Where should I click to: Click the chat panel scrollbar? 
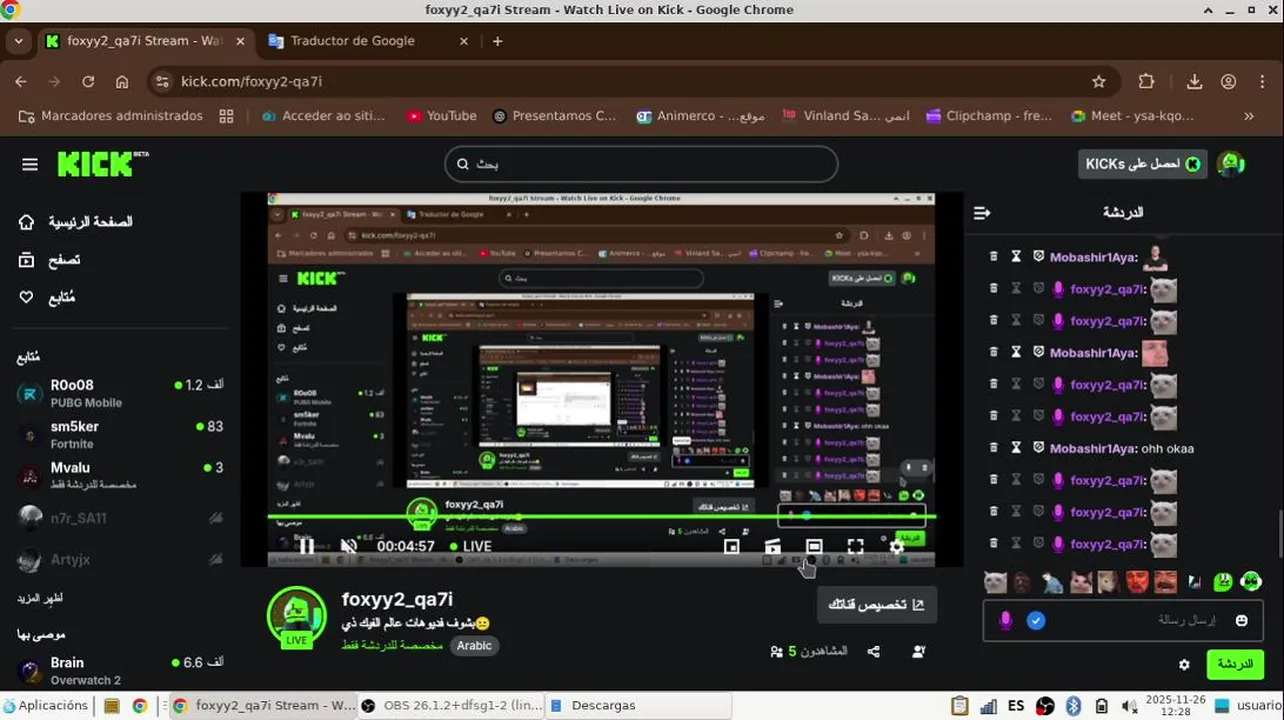click(x=1279, y=534)
